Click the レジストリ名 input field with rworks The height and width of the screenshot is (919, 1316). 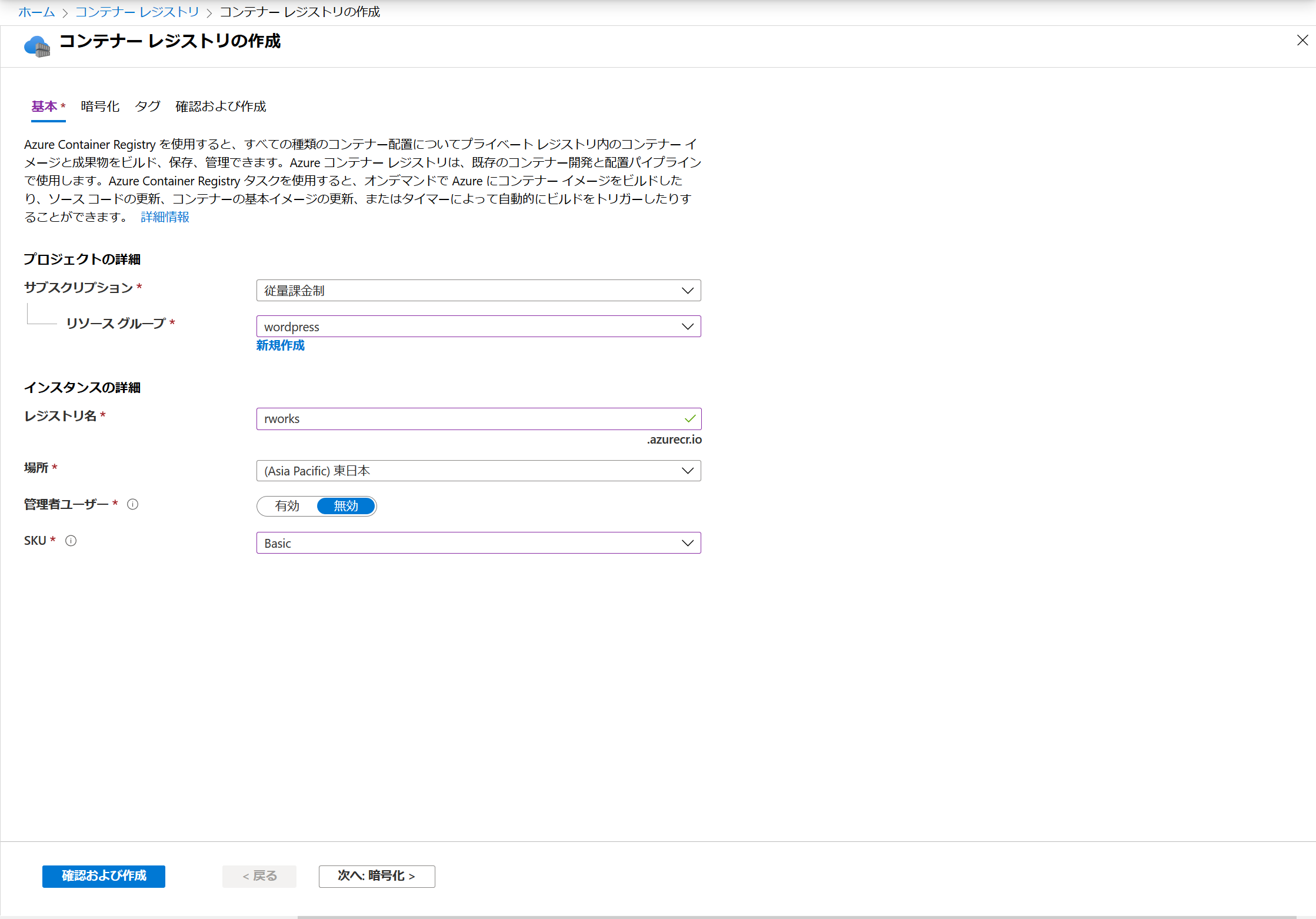[478, 419]
